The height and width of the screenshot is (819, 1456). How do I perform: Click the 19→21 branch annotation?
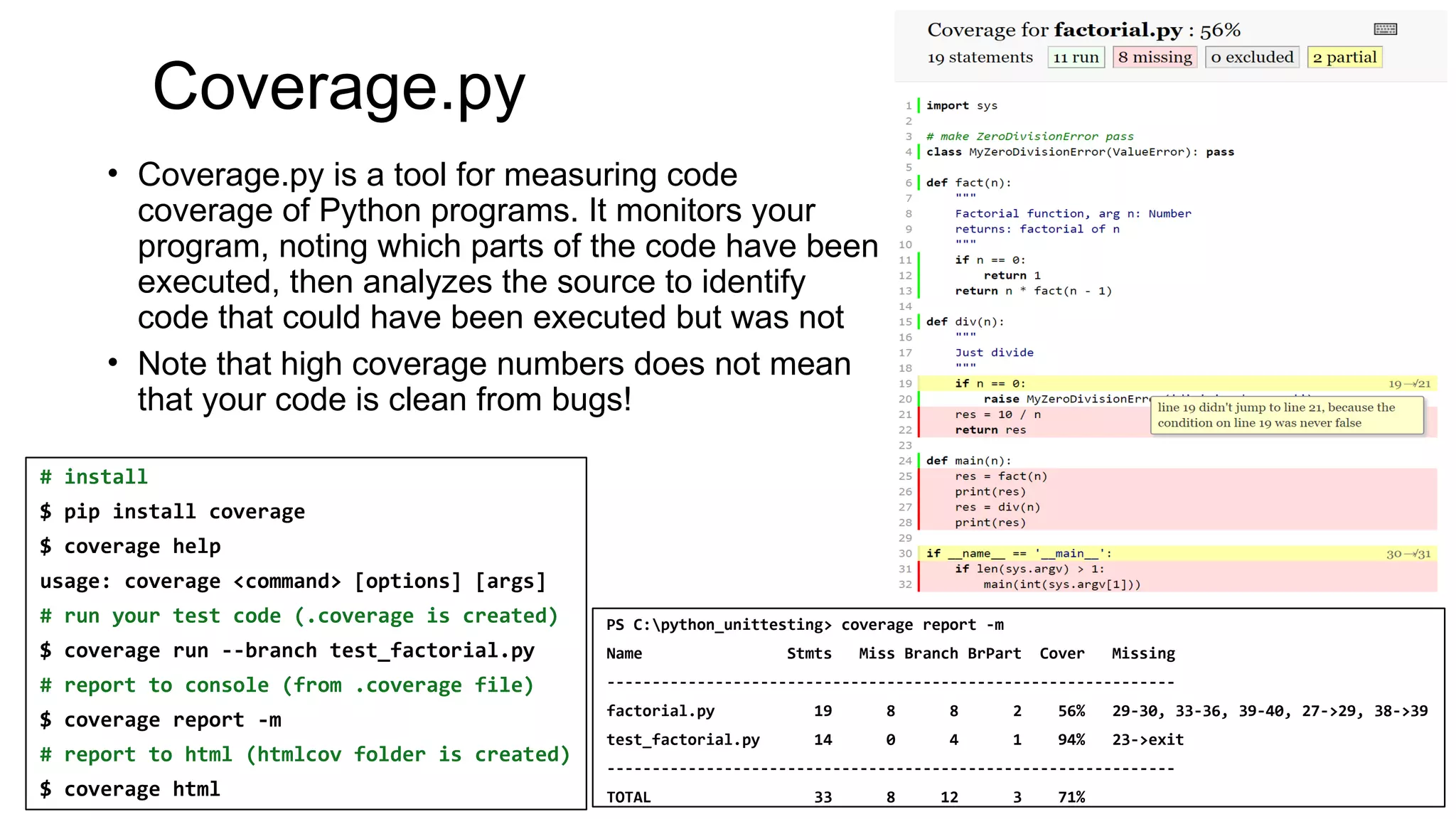pyautogui.click(x=1409, y=384)
